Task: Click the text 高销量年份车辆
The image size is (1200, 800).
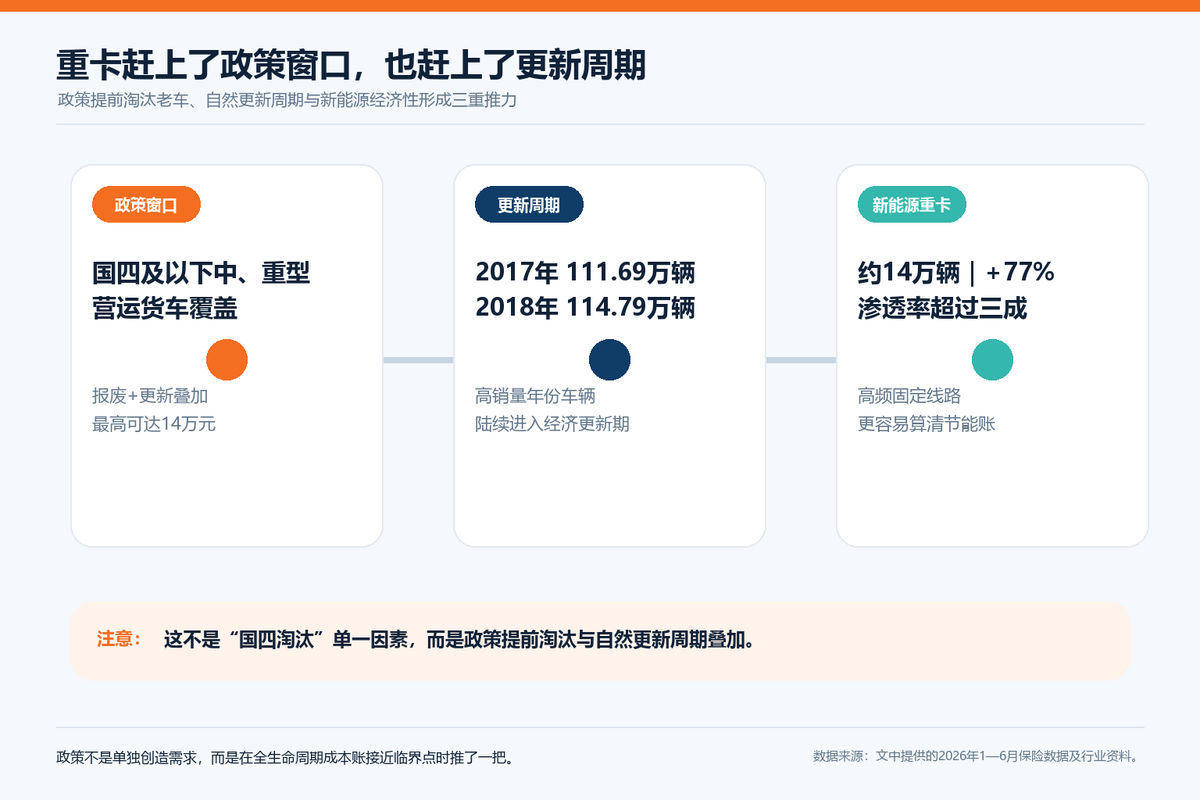Action: (536, 396)
